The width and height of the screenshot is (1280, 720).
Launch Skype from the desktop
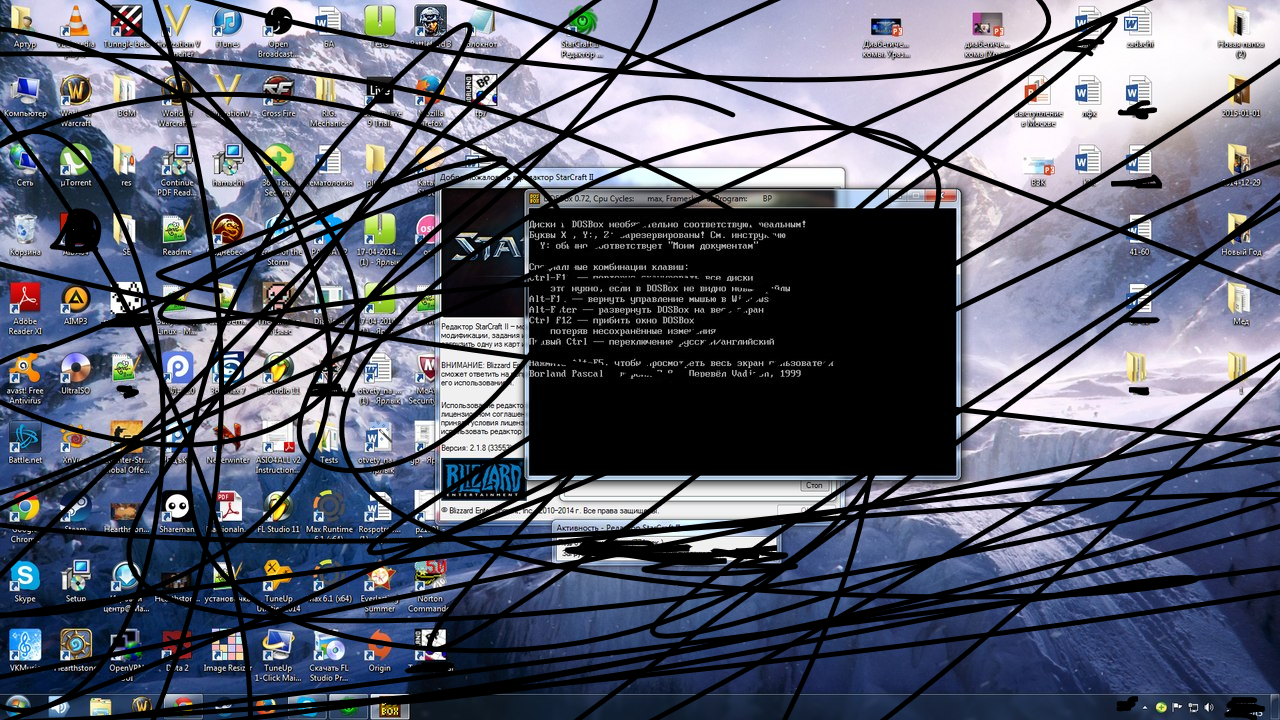(x=25, y=582)
